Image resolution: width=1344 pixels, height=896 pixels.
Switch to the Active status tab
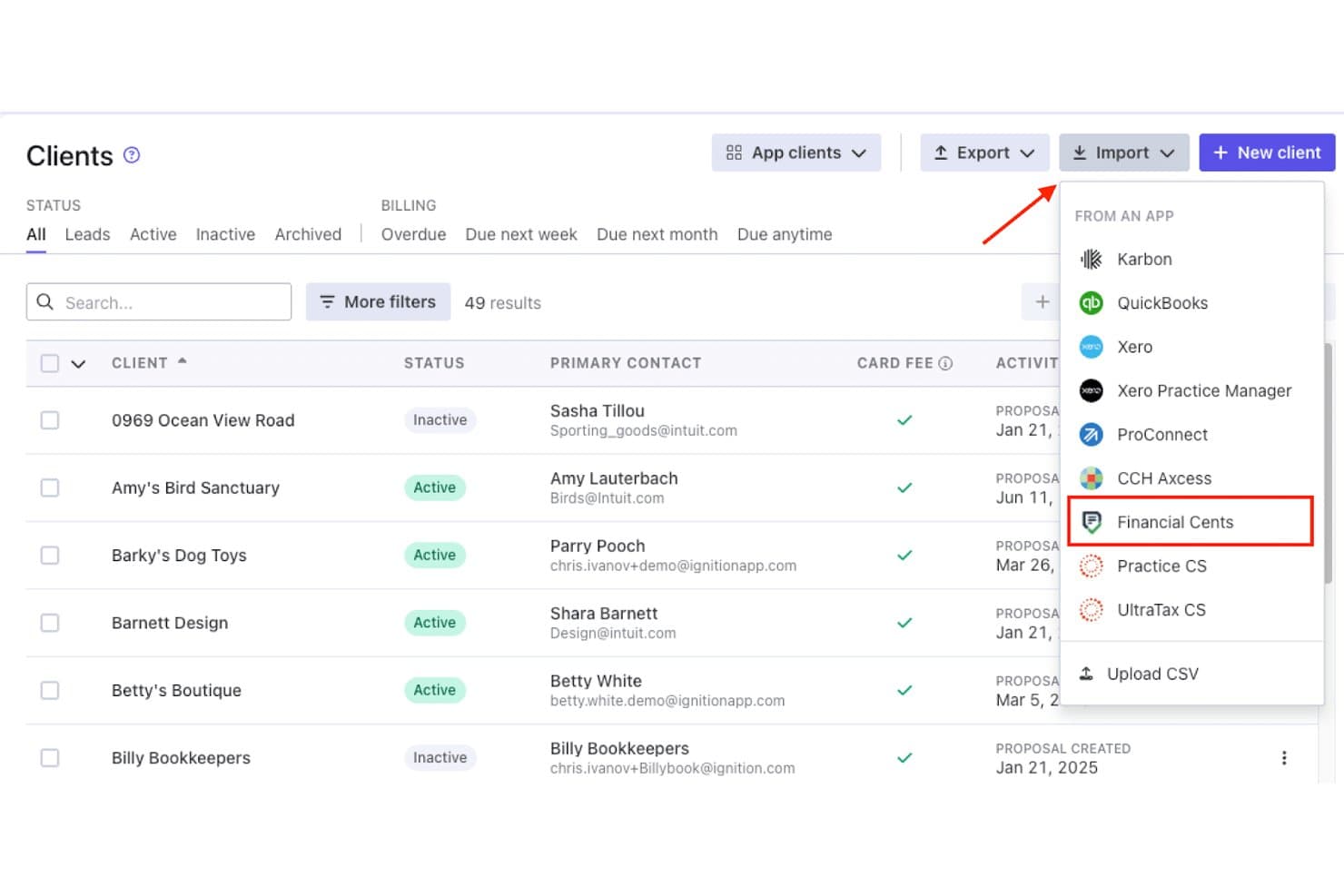pos(153,234)
